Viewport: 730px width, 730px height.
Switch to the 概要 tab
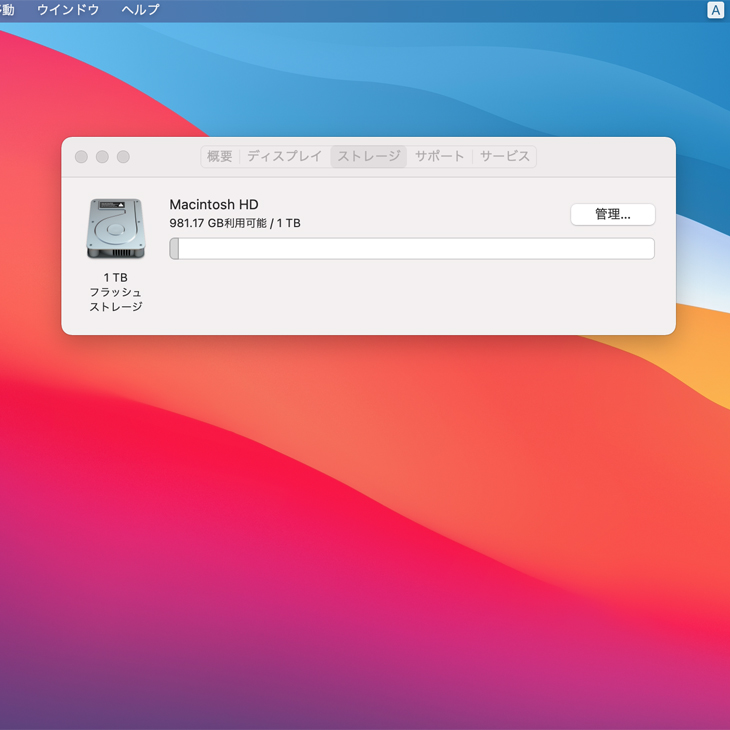point(220,157)
